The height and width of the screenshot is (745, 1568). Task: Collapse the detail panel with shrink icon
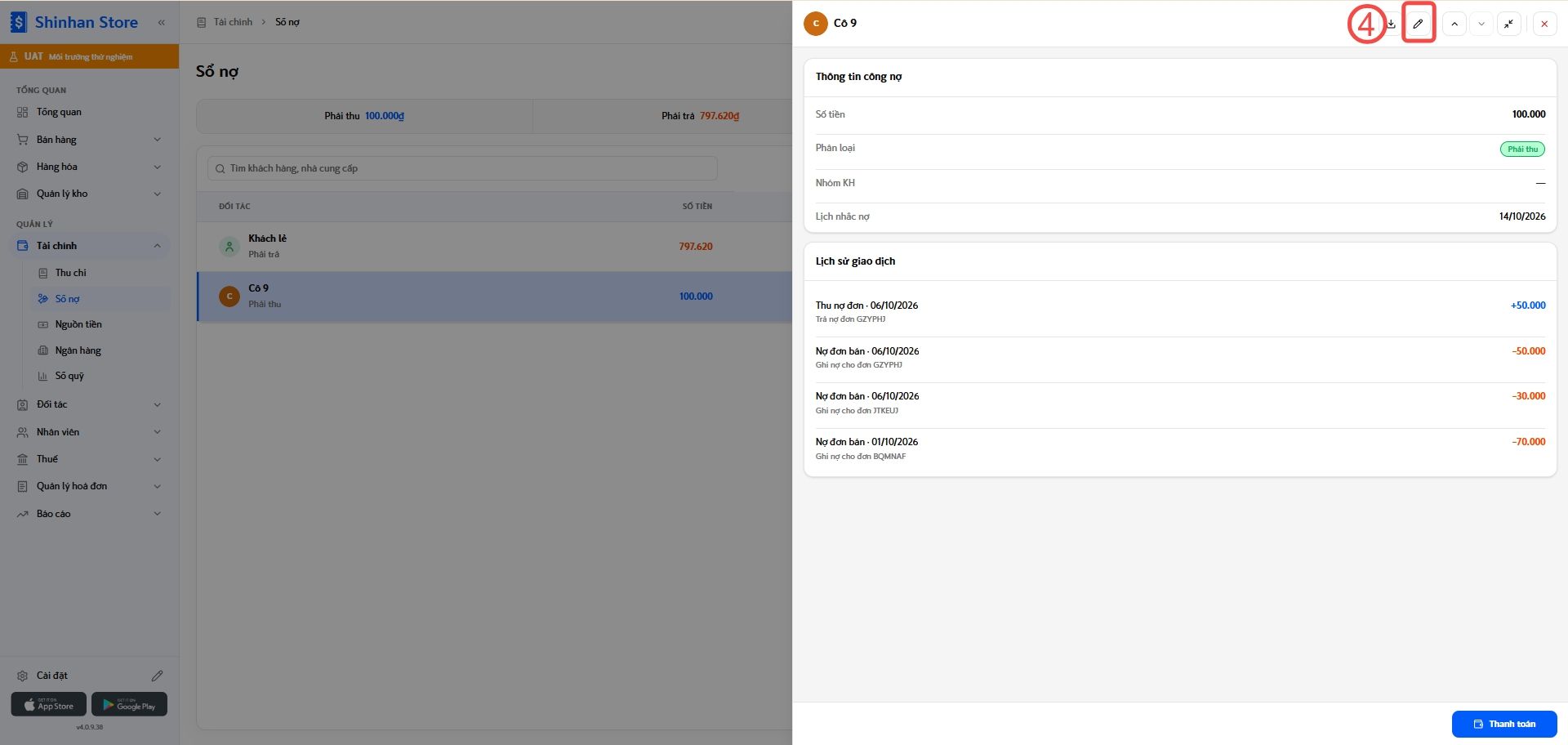tap(1509, 24)
